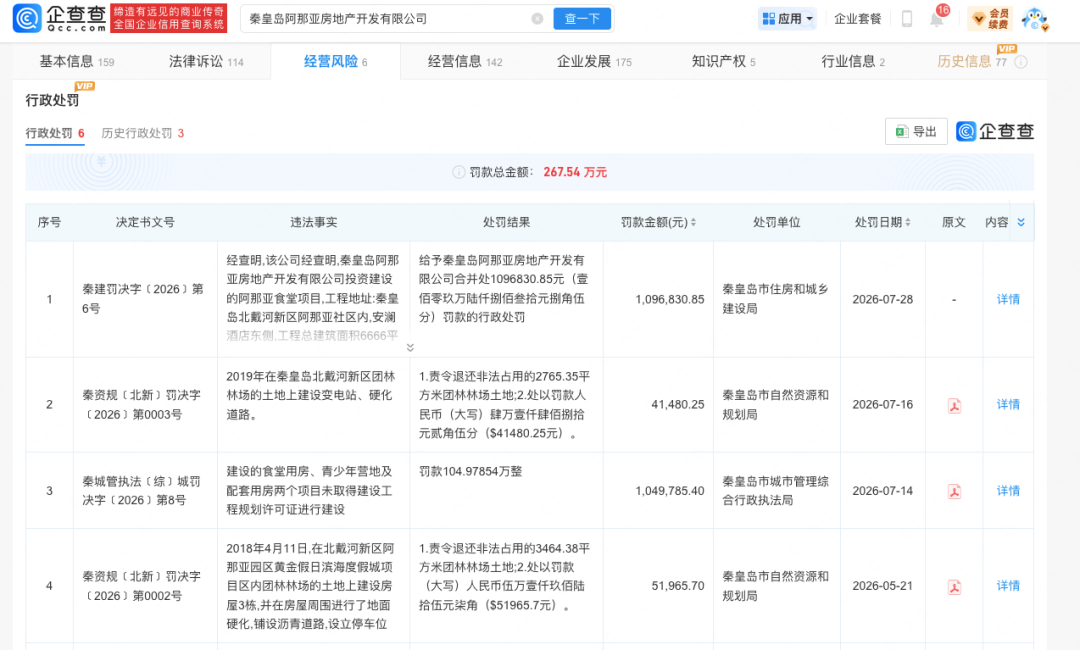Click the info icon beside 罚款总金额
This screenshot has width=1080, height=650.
point(458,172)
